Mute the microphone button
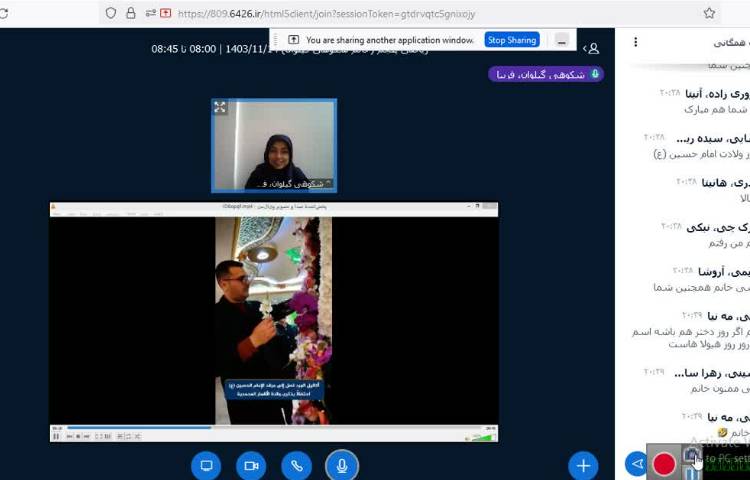The image size is (750, 480). click(342, 465)
